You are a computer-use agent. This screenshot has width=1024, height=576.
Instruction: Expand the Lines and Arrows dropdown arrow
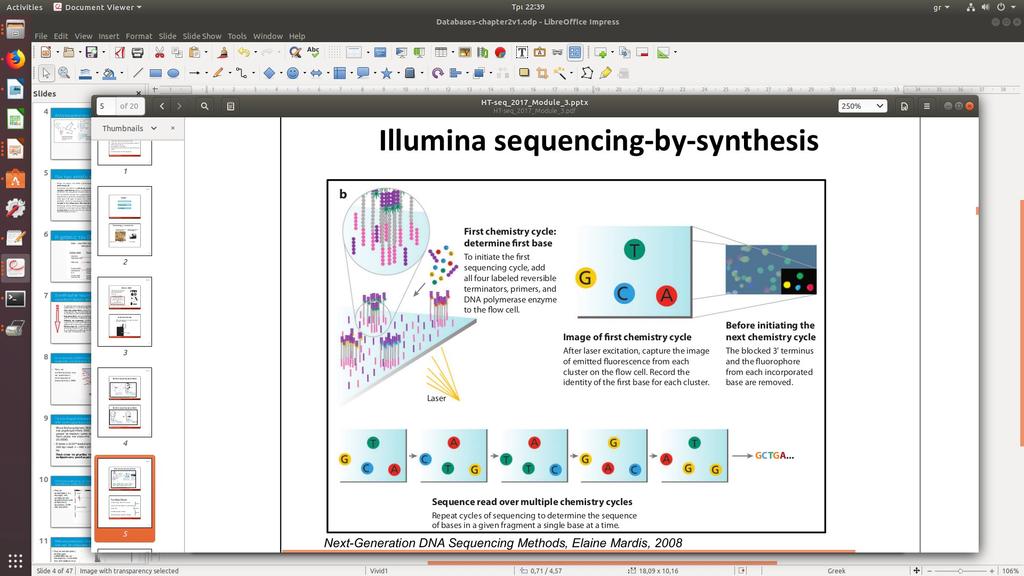(204, 73)
